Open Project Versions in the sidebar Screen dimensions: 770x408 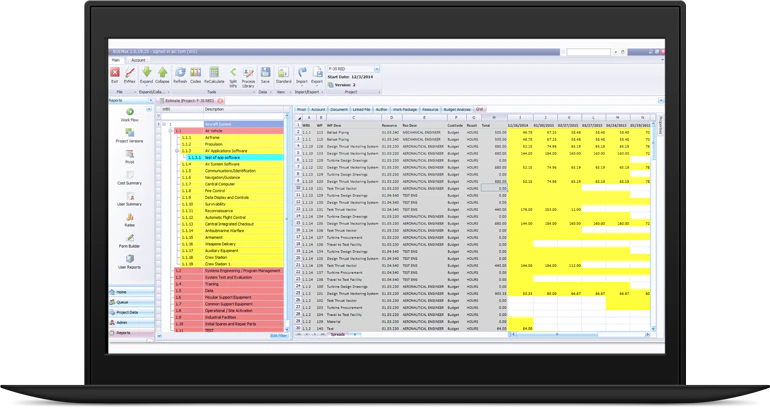tap(130, 133)
